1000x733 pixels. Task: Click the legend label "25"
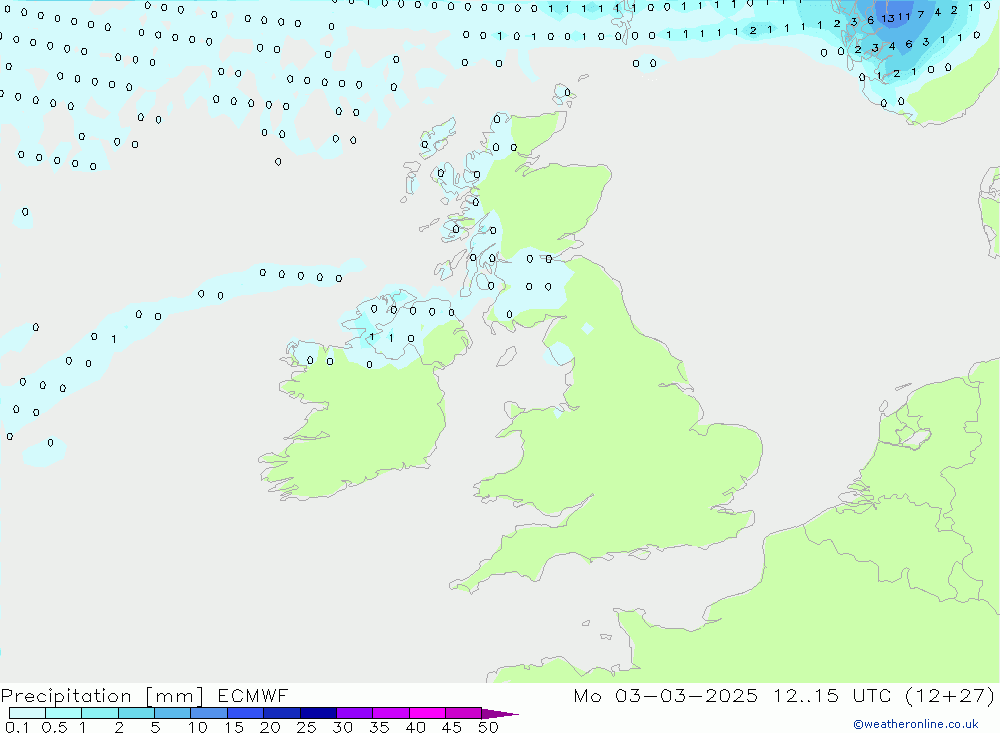pyautogui.click(x=307, y=727)
